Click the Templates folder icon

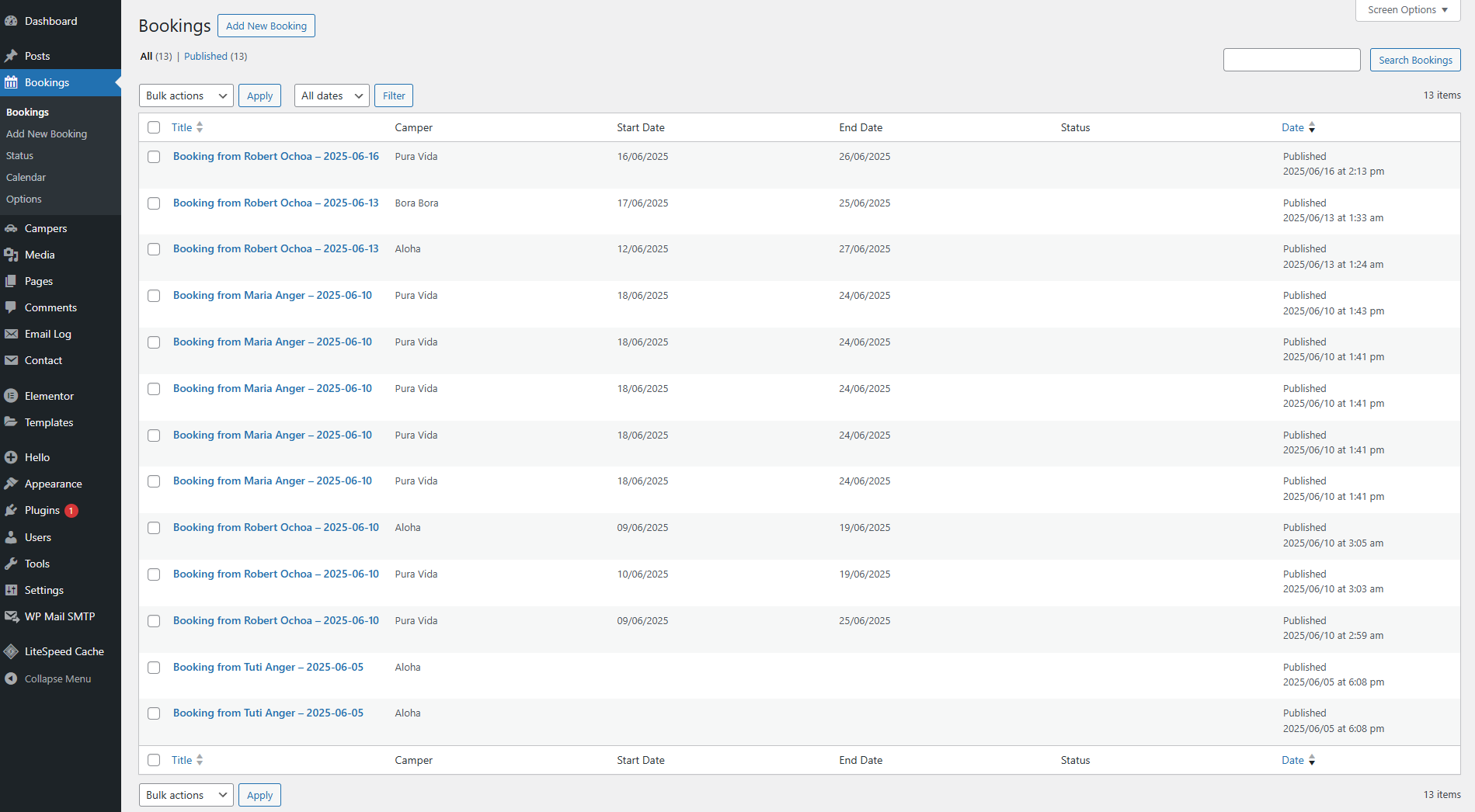tap(11, 422)
